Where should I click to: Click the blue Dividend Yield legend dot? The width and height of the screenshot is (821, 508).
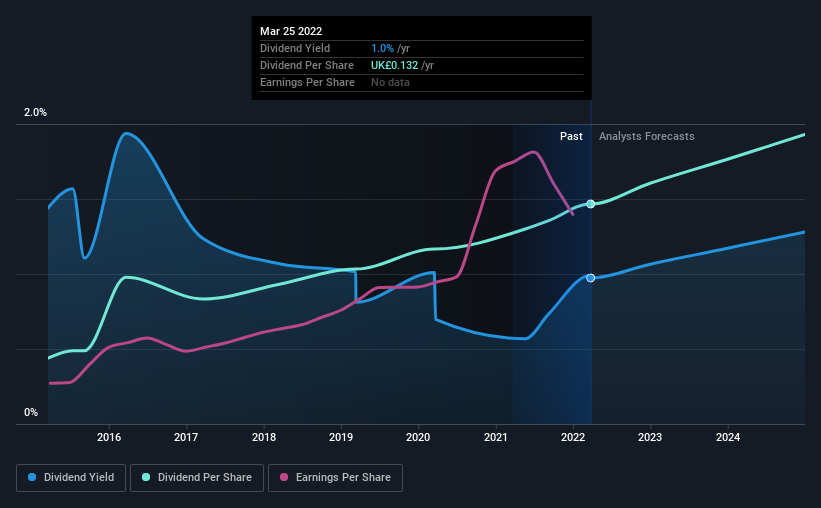(32, 477)
